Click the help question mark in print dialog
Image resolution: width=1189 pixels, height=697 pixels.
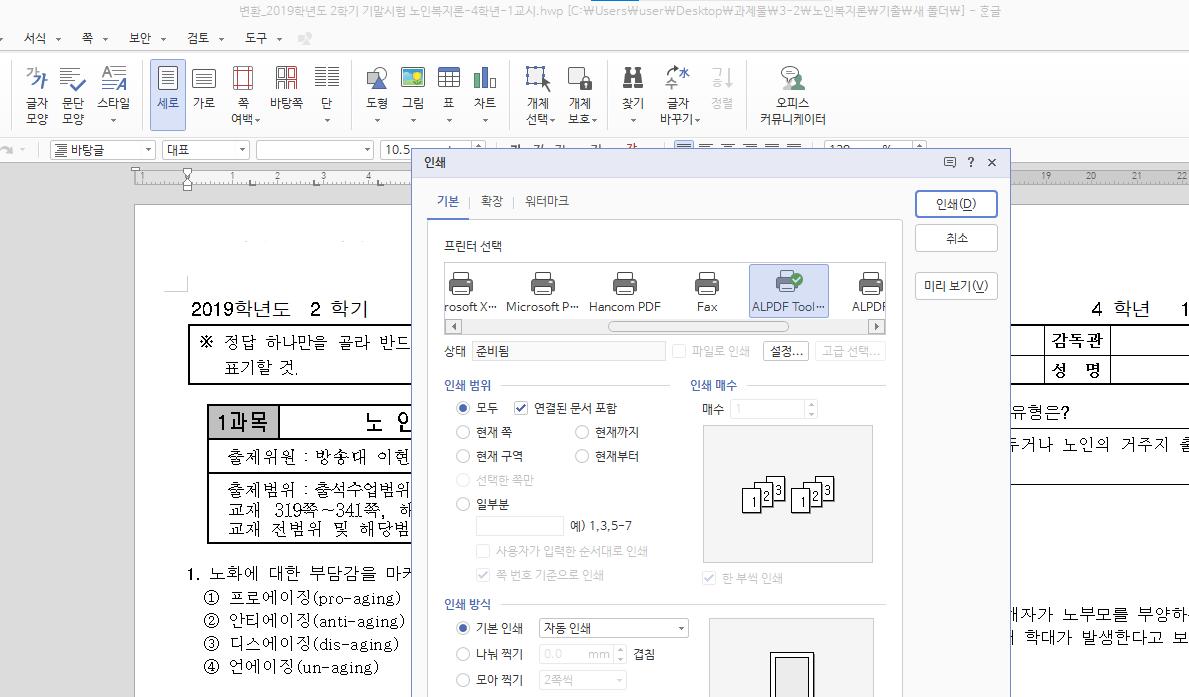point(971,162)
